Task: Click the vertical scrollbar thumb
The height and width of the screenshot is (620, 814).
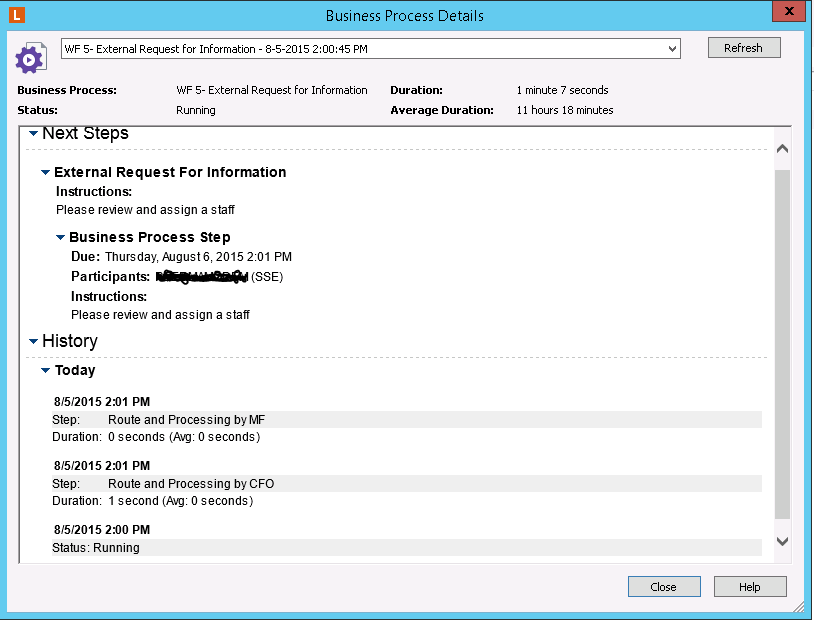Action: tap(782, 340)
